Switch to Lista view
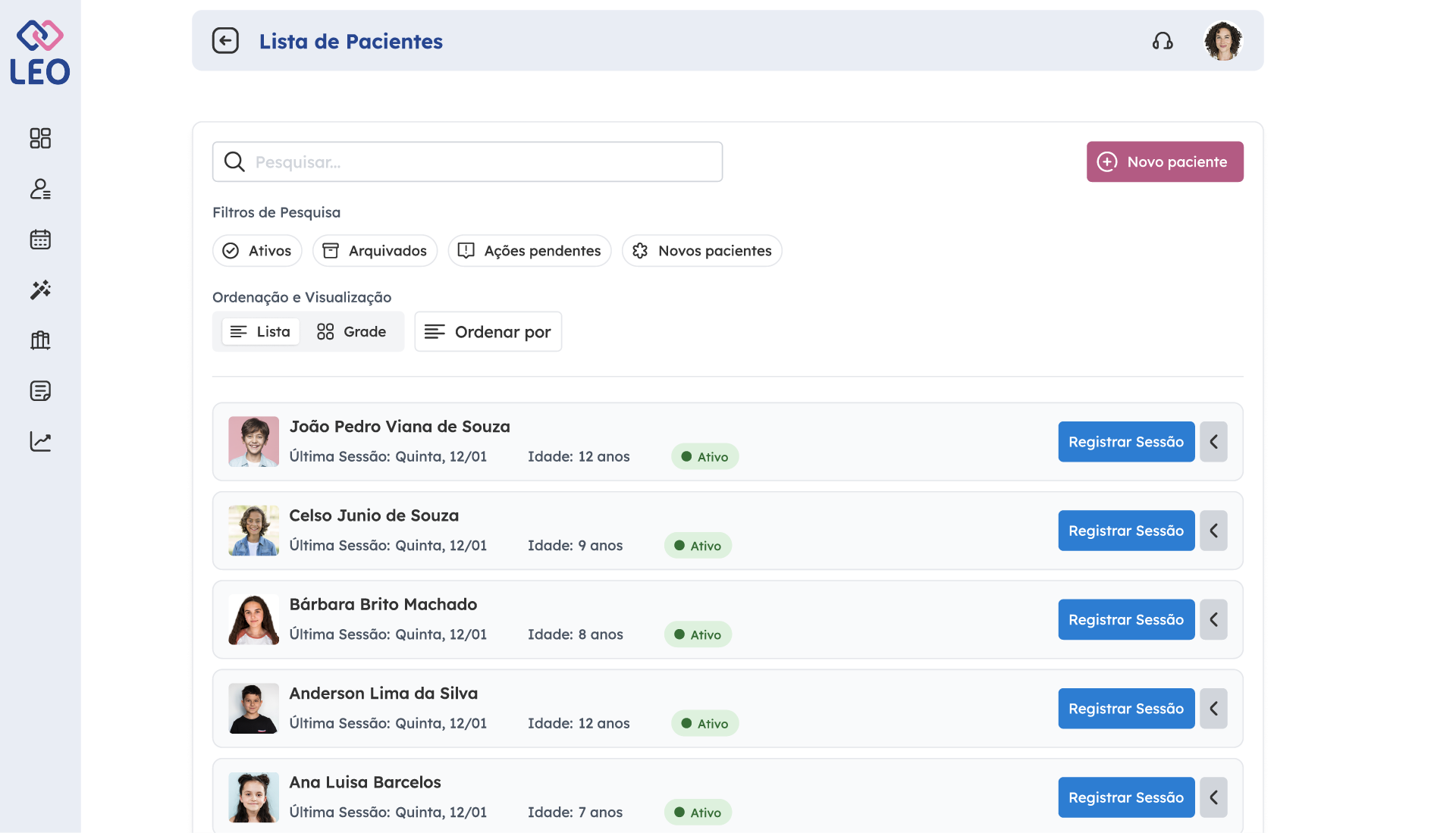Image resolution: width=1456 pixels, height=833 pixels. 260,332
